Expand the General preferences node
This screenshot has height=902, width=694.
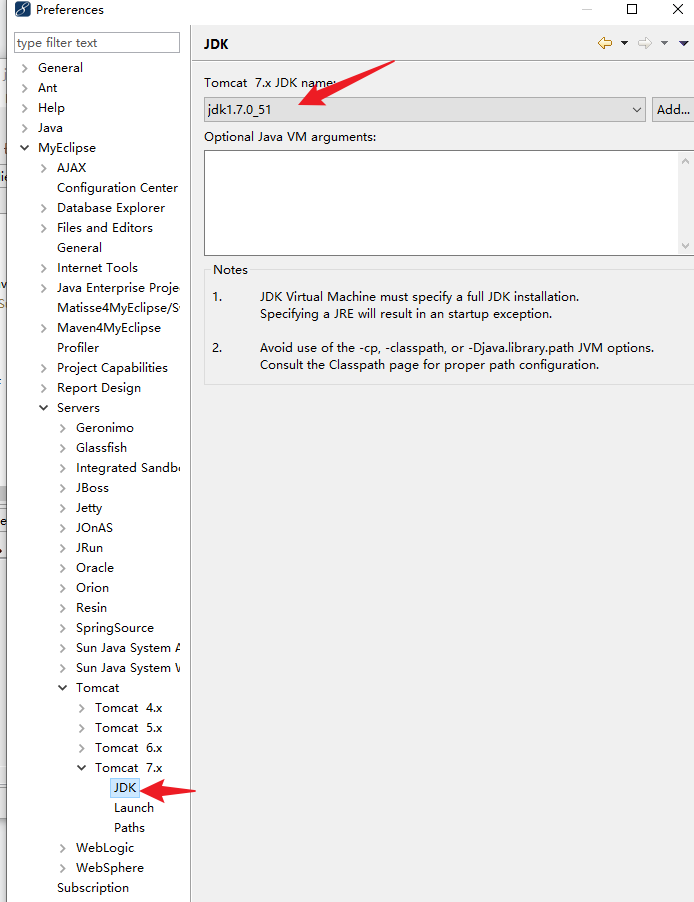coord(25,68)
